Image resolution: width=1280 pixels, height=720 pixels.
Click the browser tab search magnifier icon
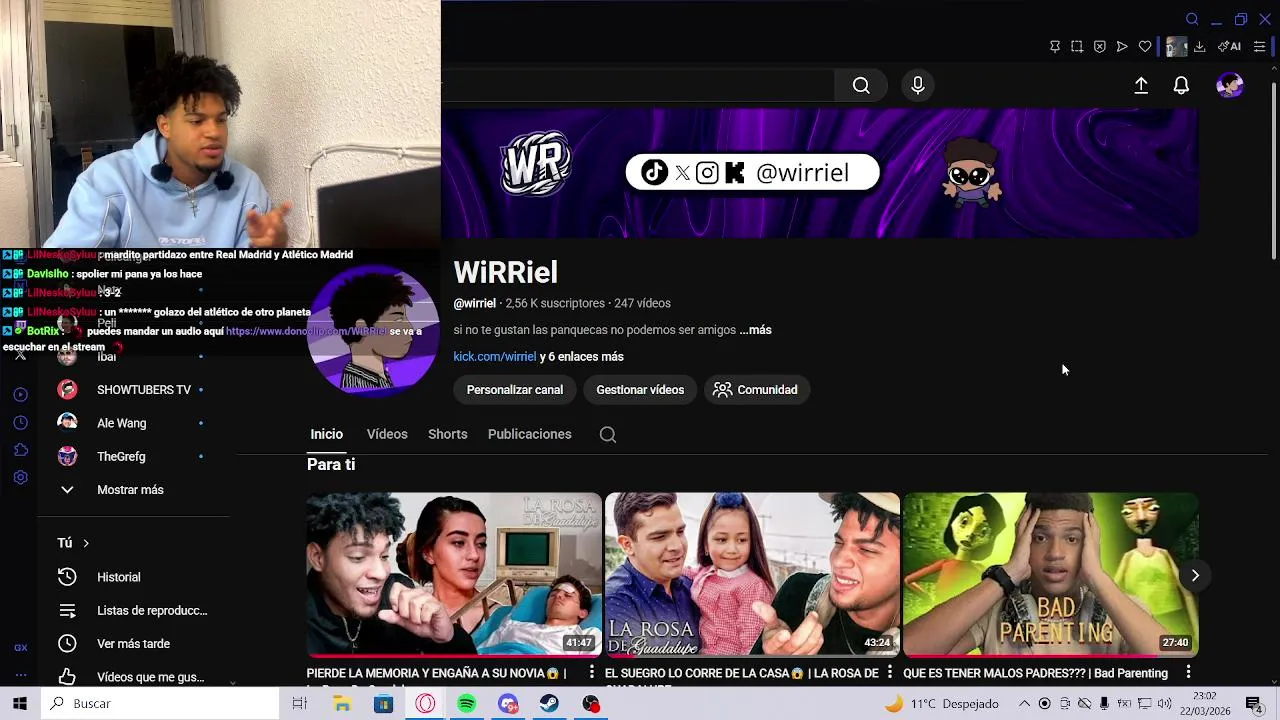[x=1192, y=19]
